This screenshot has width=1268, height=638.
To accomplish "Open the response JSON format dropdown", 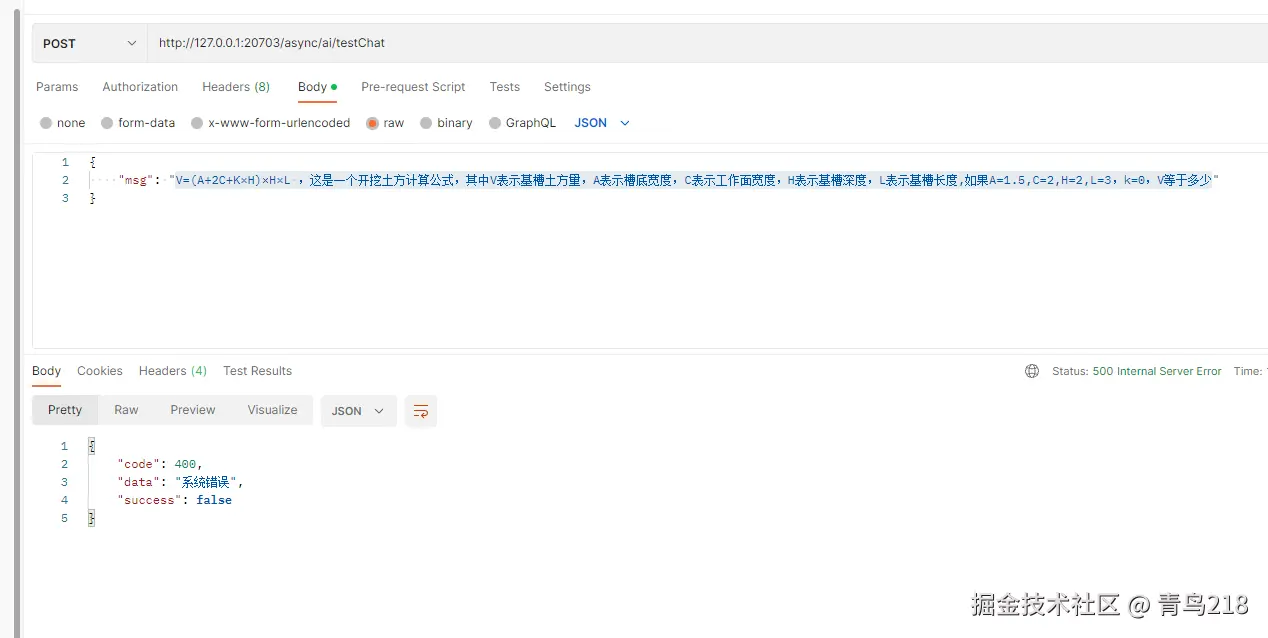I will (358, 411).
